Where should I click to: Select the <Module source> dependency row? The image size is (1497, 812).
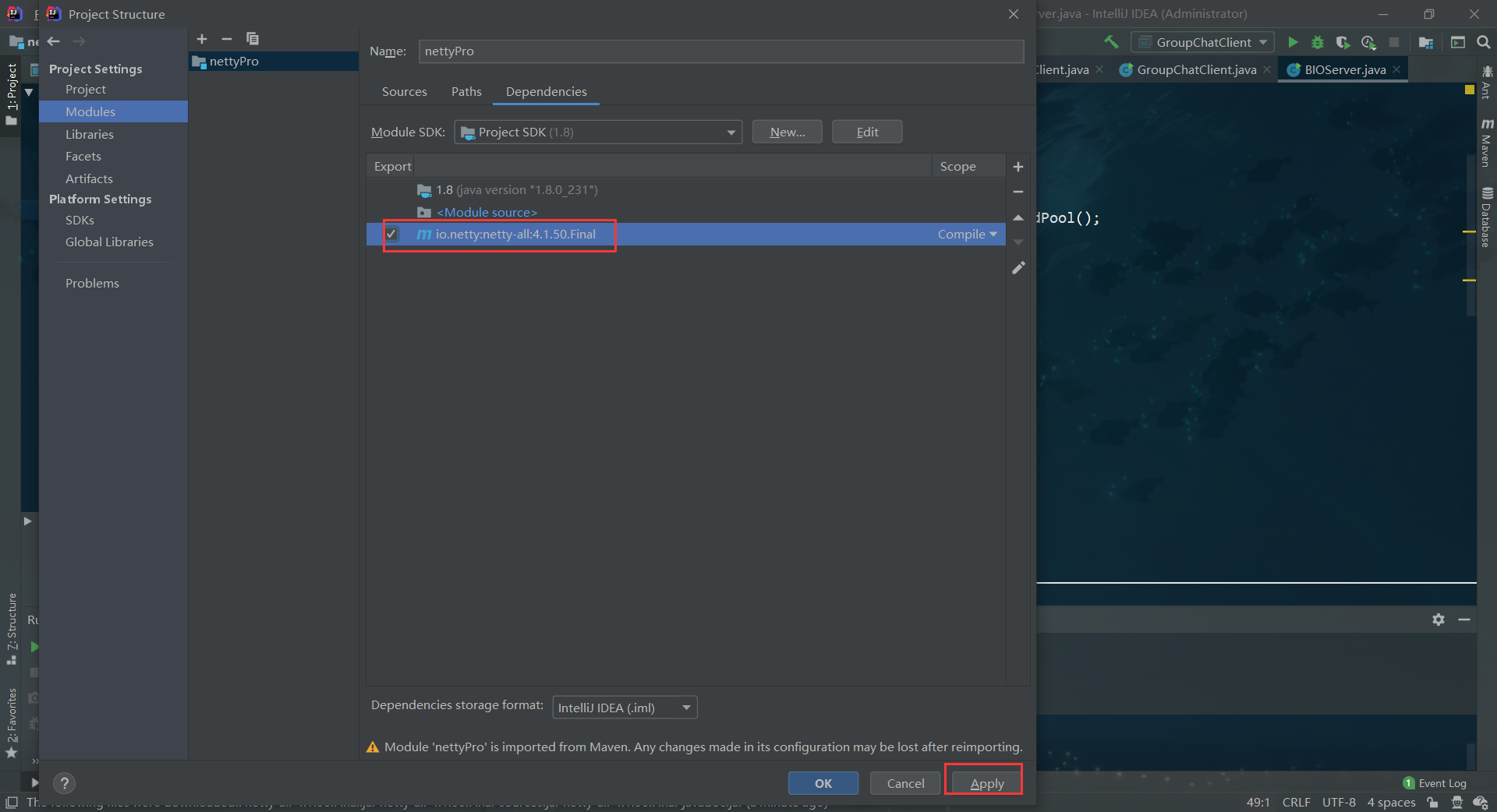click(686, 212)
